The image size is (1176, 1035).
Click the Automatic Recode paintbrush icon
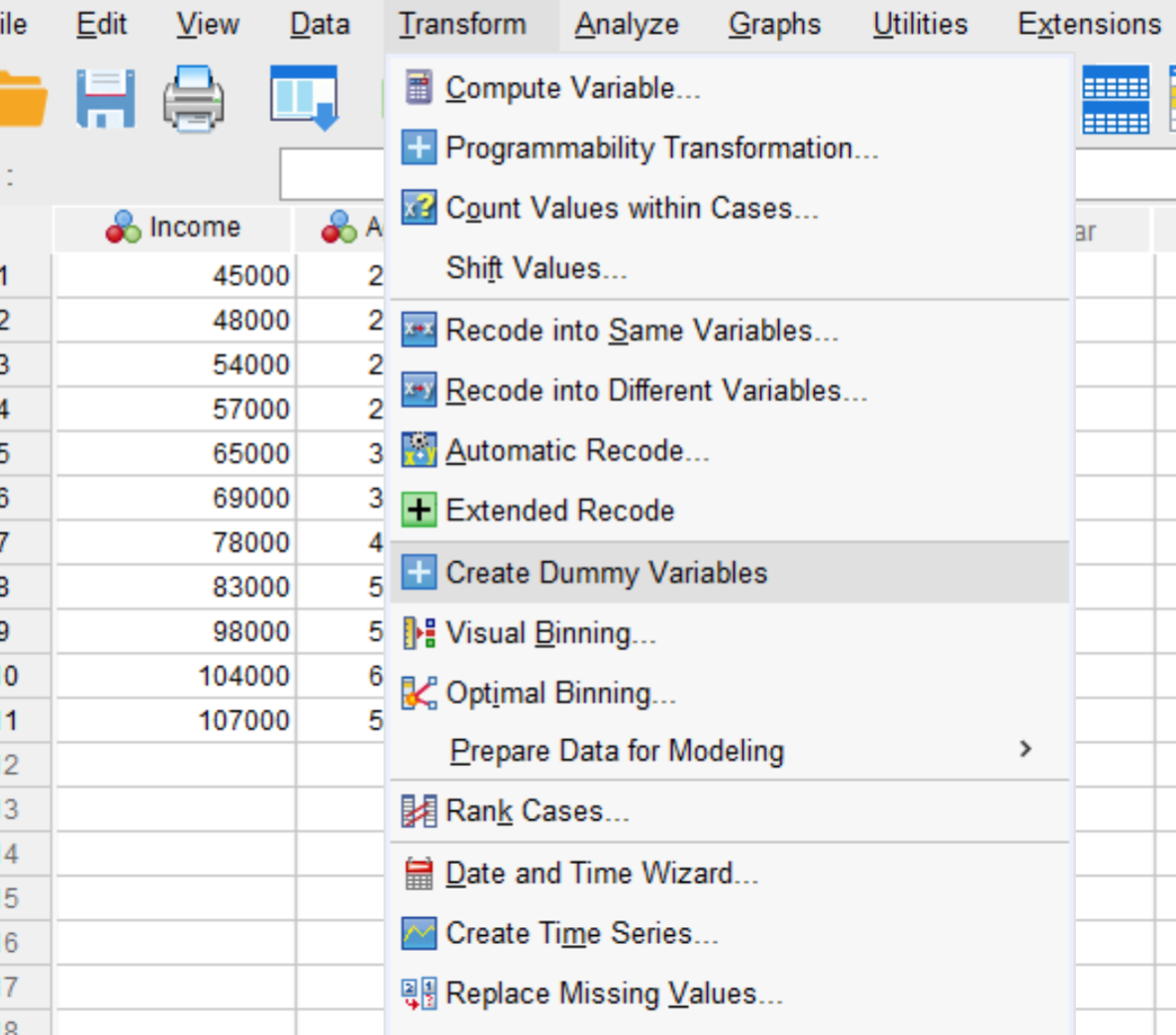point(420,450)
